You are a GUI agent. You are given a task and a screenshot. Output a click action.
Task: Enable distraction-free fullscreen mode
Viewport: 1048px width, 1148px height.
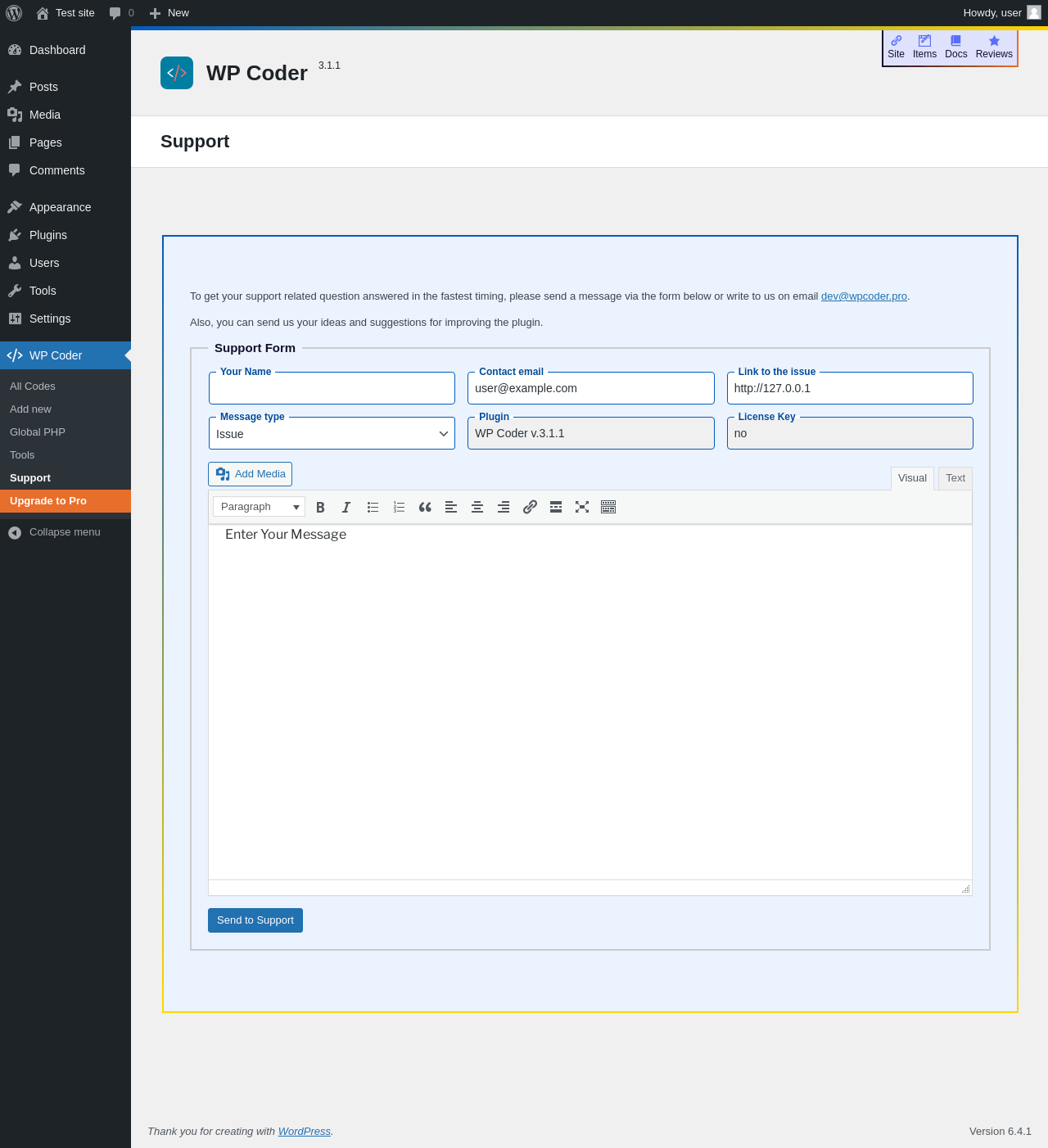(x=582, y=507)
